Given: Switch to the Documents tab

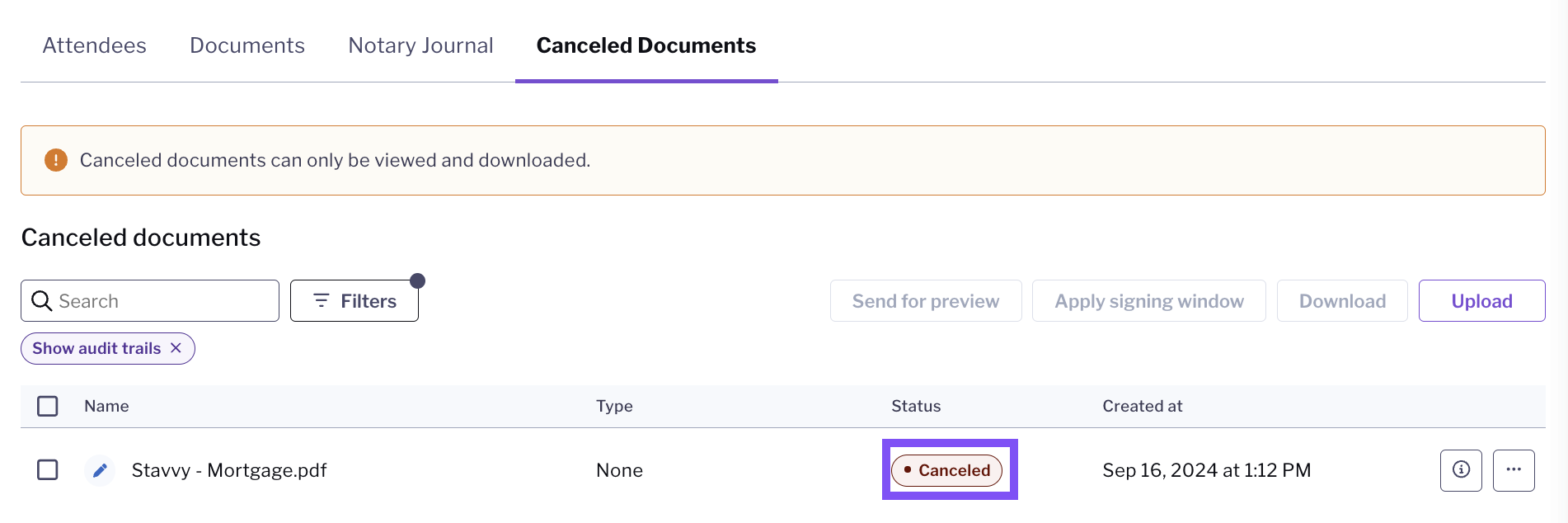Looking at the screenshot, I should (x=247, y=45).
